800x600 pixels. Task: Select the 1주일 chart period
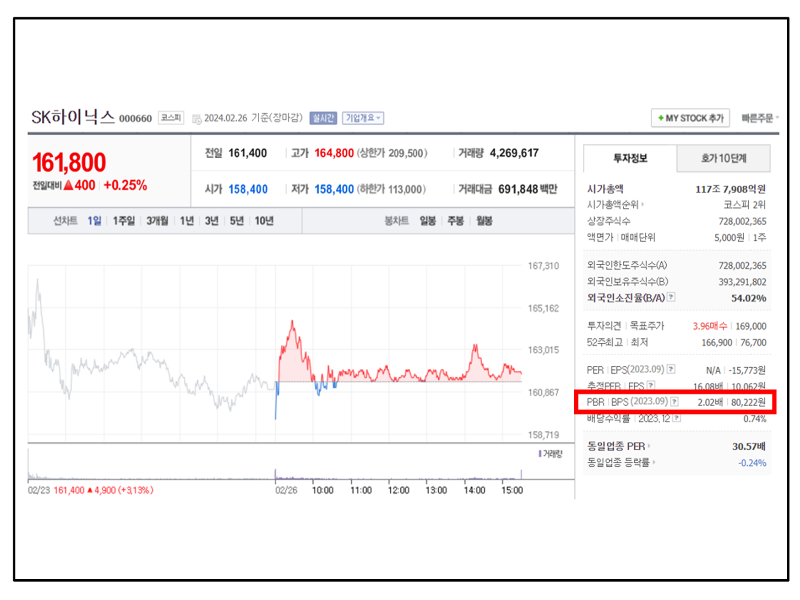(x=124, y=221)
